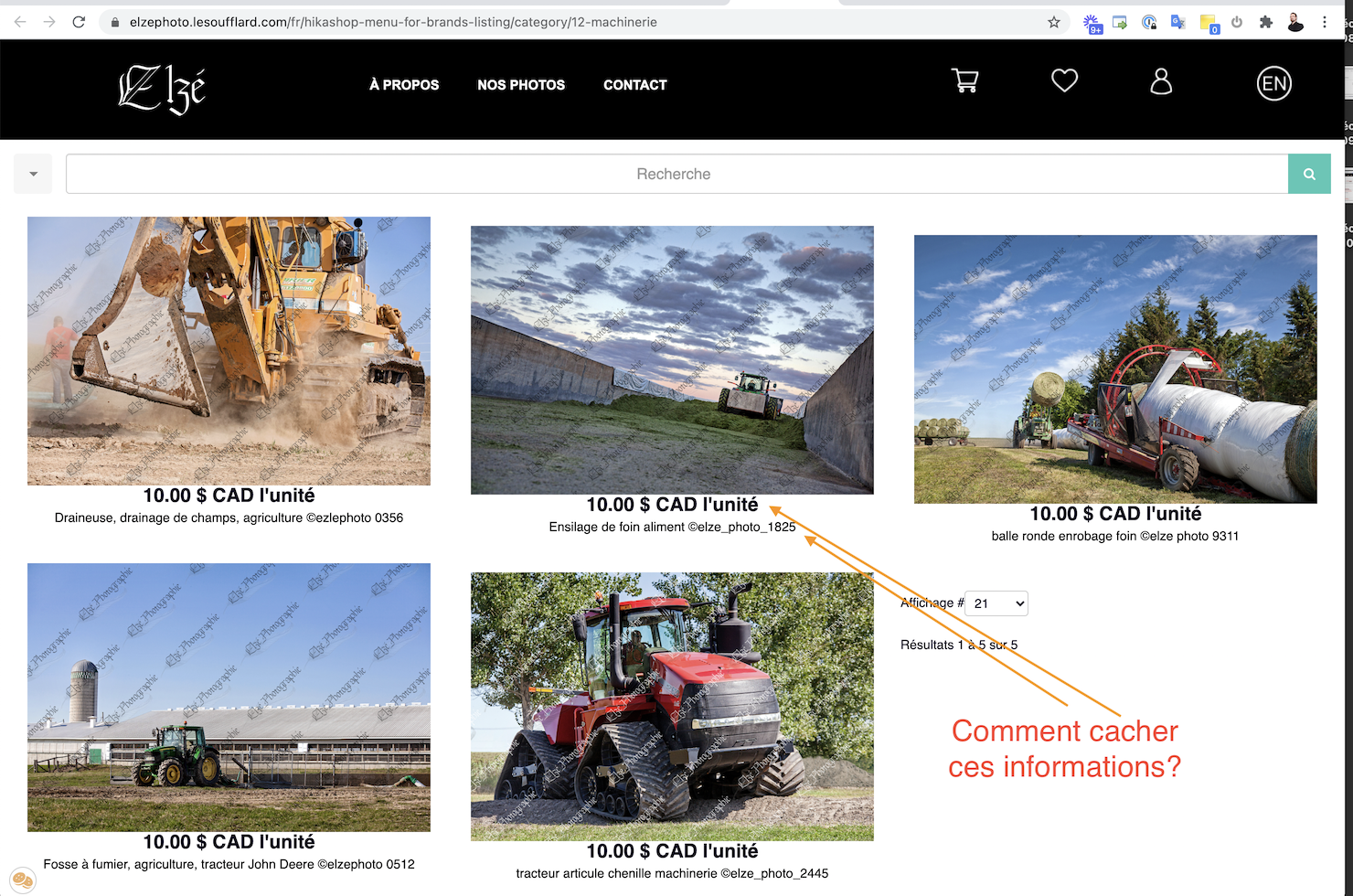Open the balle ronde enrobage foin caption link
This screenshot has width=1353, height=896.
[x=1115, y=536]
